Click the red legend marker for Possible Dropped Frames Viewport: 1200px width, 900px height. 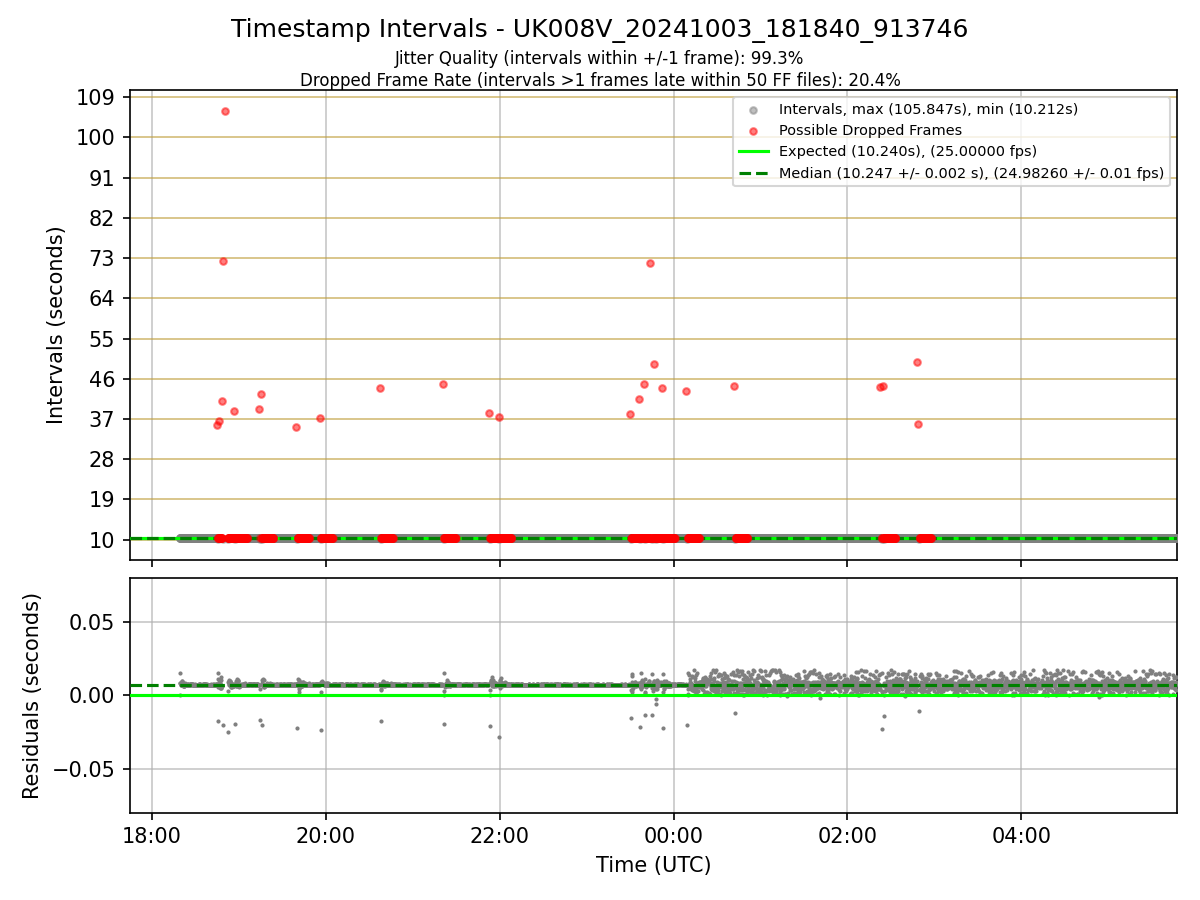tap(754, 131)
